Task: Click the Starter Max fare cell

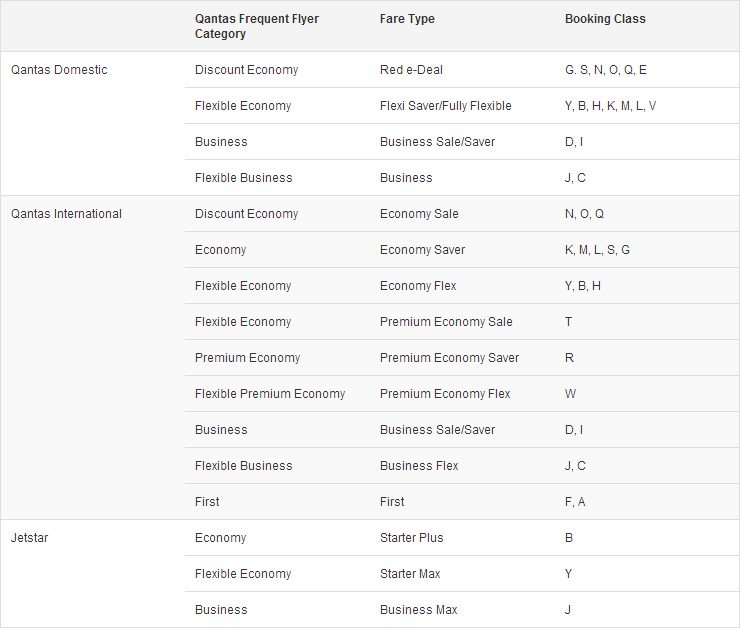Action: click(410, 574)
